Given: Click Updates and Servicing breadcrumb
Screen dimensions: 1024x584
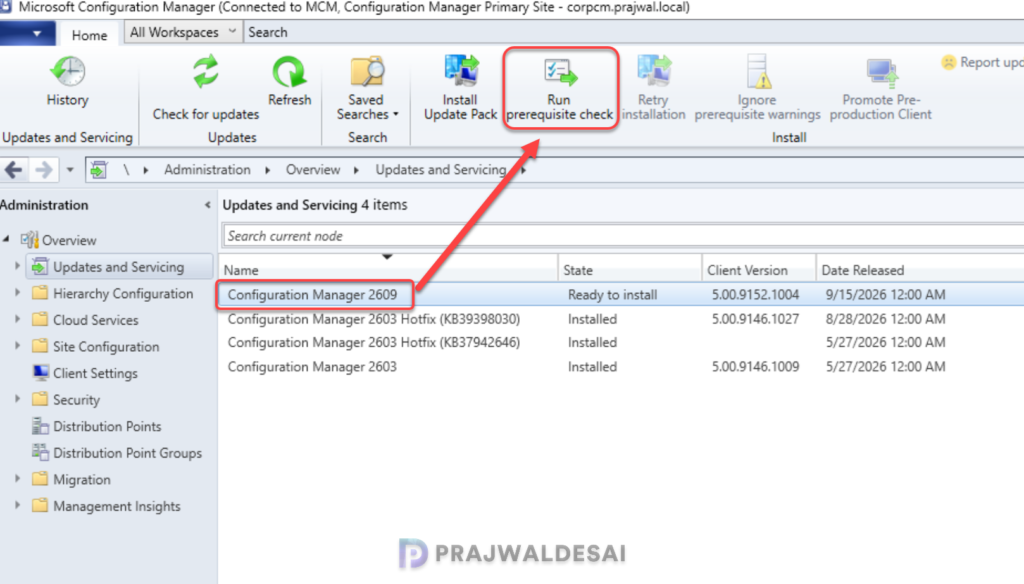Looking at the screenshot, I should [x=441, y=170].
